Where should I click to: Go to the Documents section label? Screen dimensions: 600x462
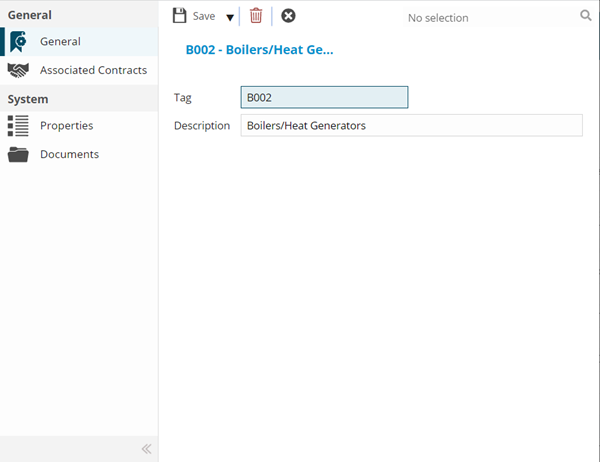point(69,154)
